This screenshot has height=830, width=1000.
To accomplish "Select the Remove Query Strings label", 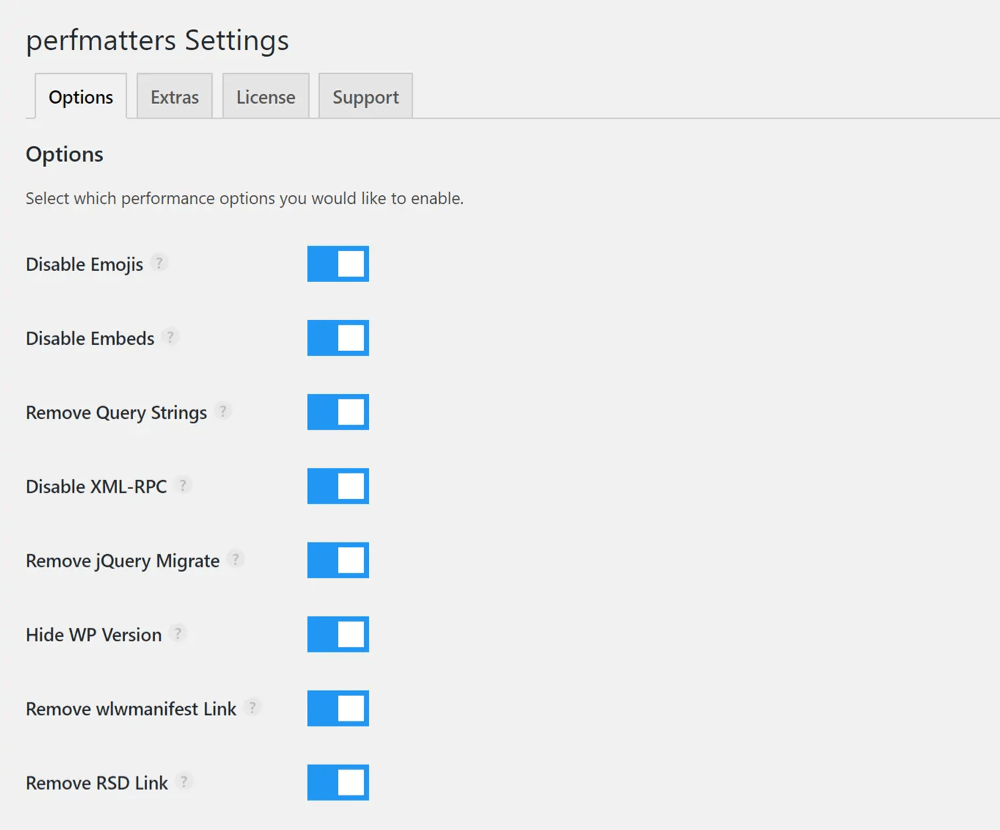I will (116, 413).
